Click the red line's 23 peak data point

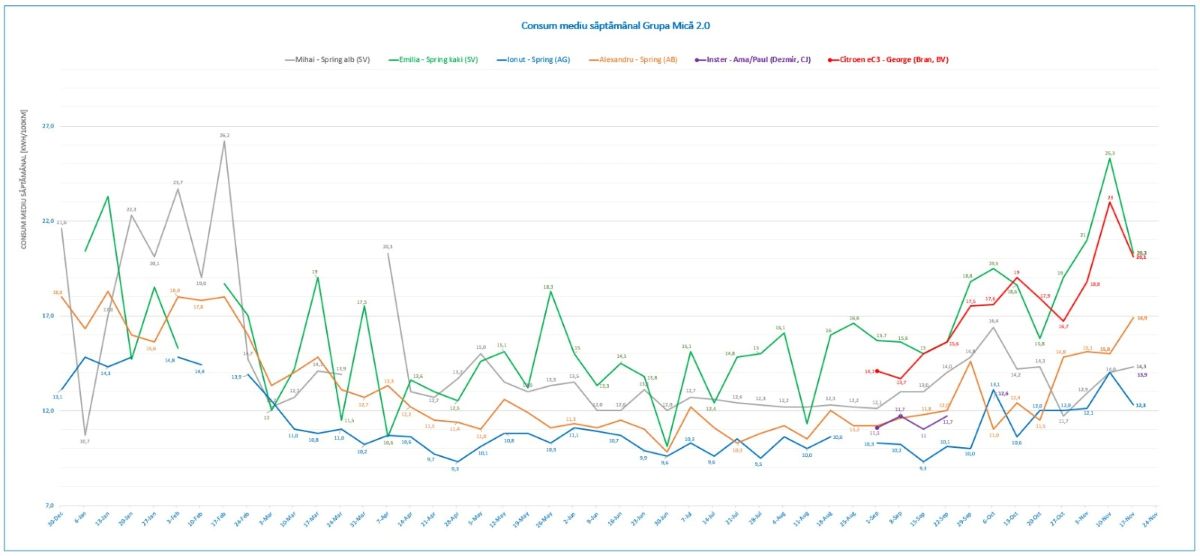coord(1110,203)
